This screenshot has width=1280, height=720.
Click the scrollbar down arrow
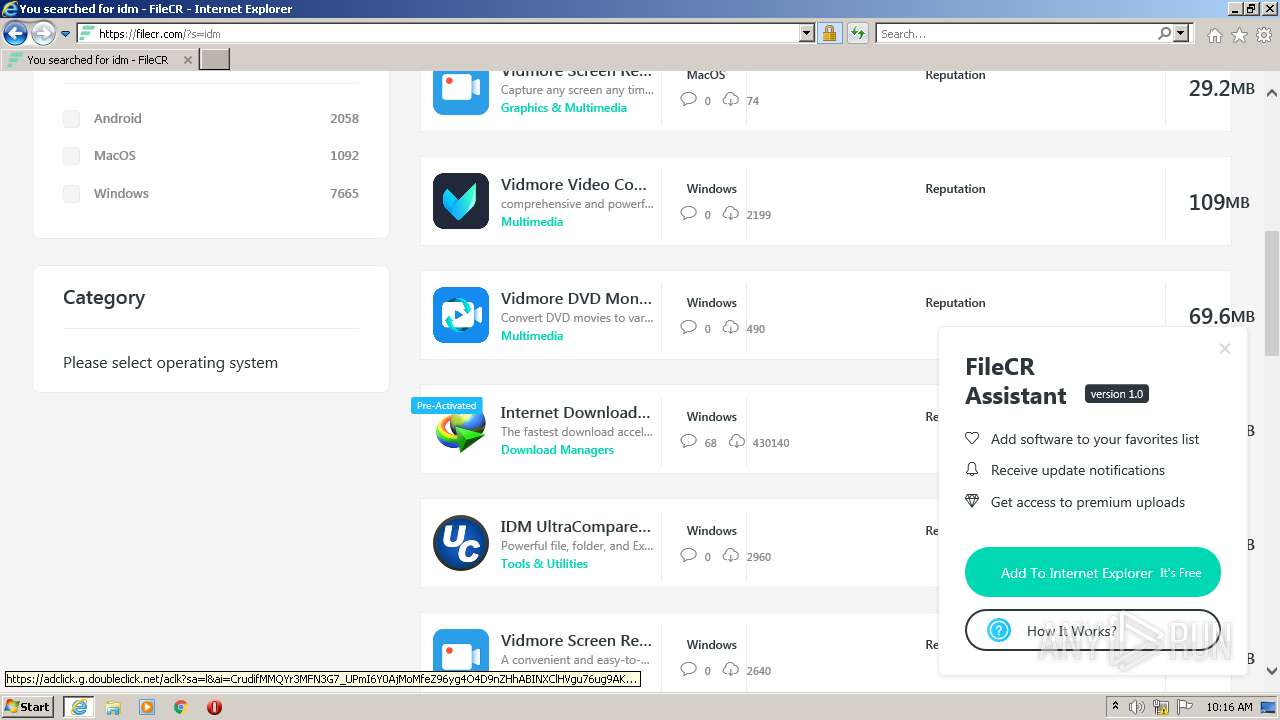point(1272,671)
